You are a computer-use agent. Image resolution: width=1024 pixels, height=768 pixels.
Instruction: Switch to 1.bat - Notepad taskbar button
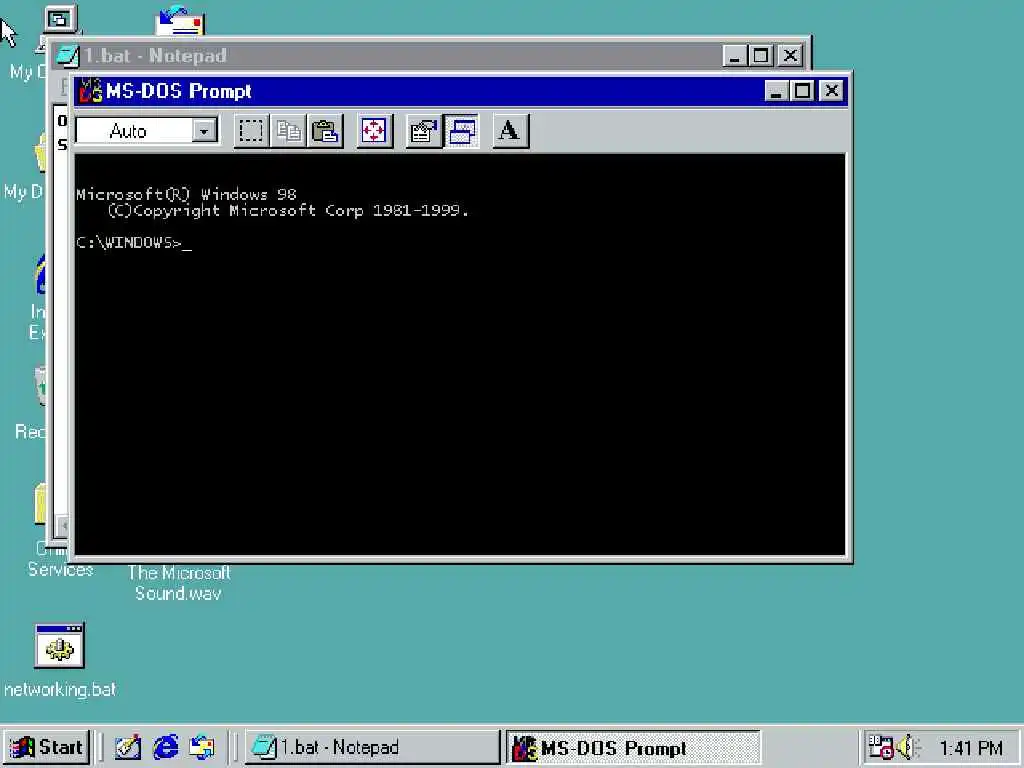pos(372,747)
